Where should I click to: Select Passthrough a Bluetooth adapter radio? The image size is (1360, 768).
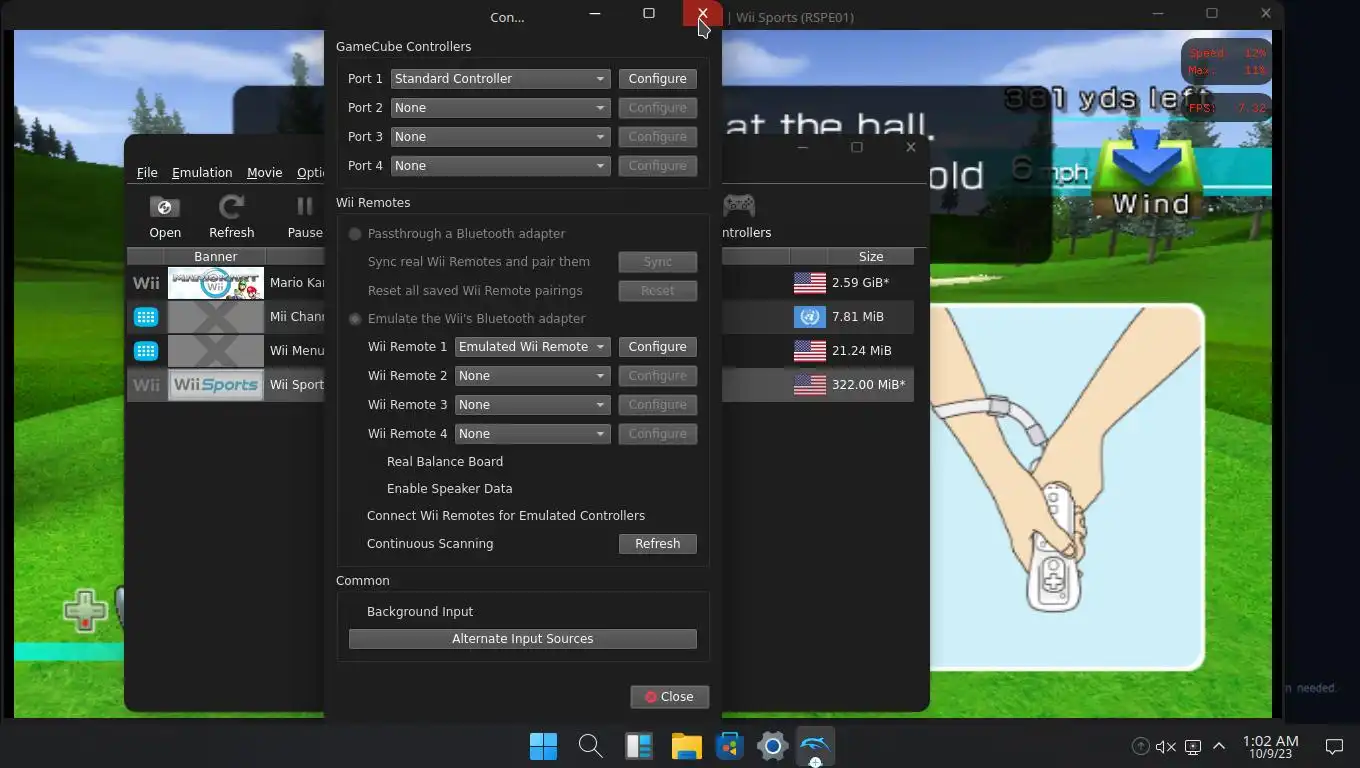(355, 234)
